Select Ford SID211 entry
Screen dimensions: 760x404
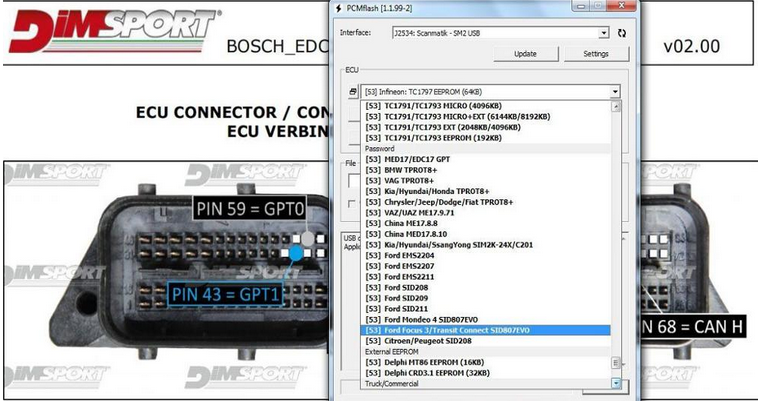pos(486,309)
